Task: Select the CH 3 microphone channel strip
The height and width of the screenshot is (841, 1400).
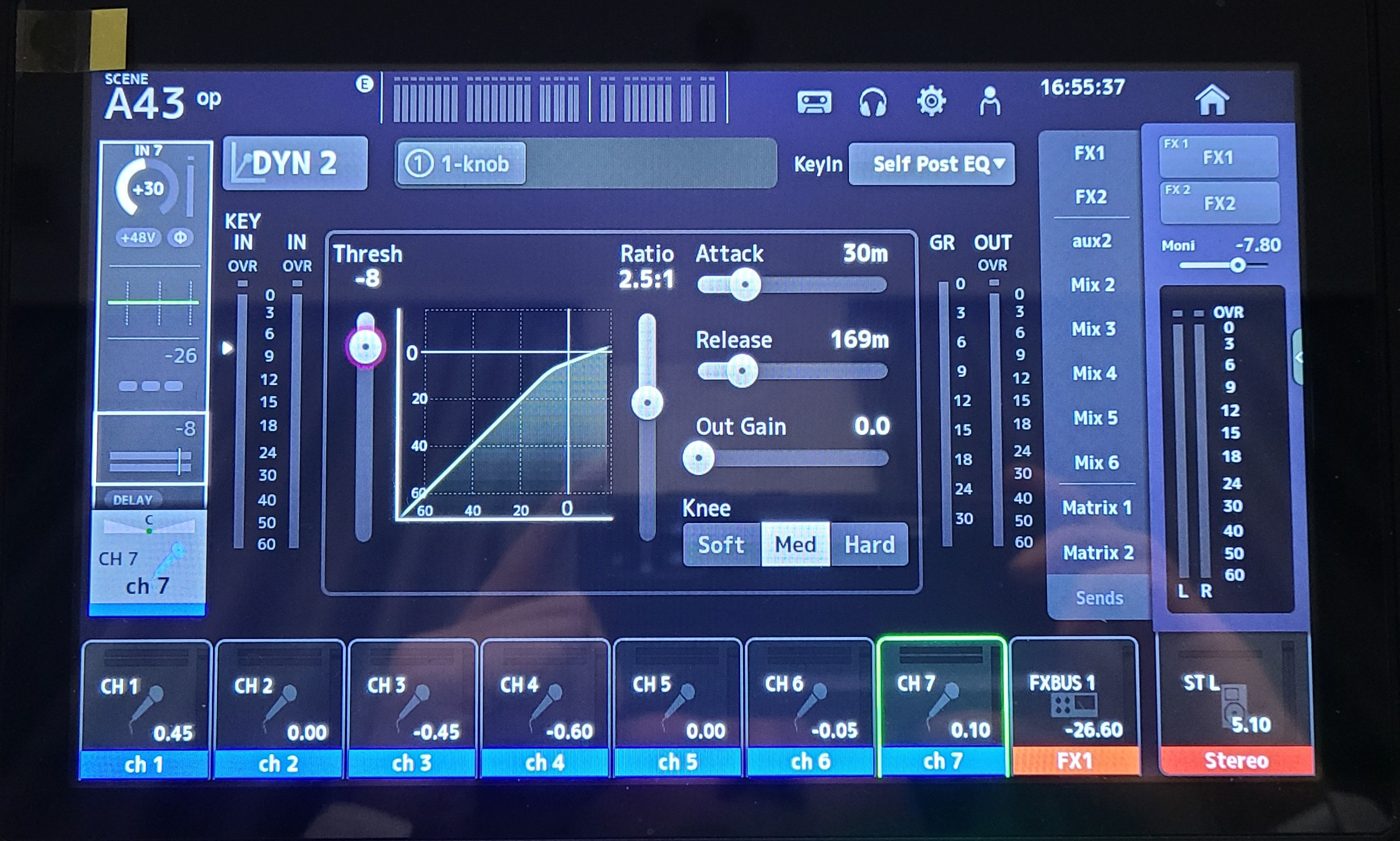Action: 412,709
